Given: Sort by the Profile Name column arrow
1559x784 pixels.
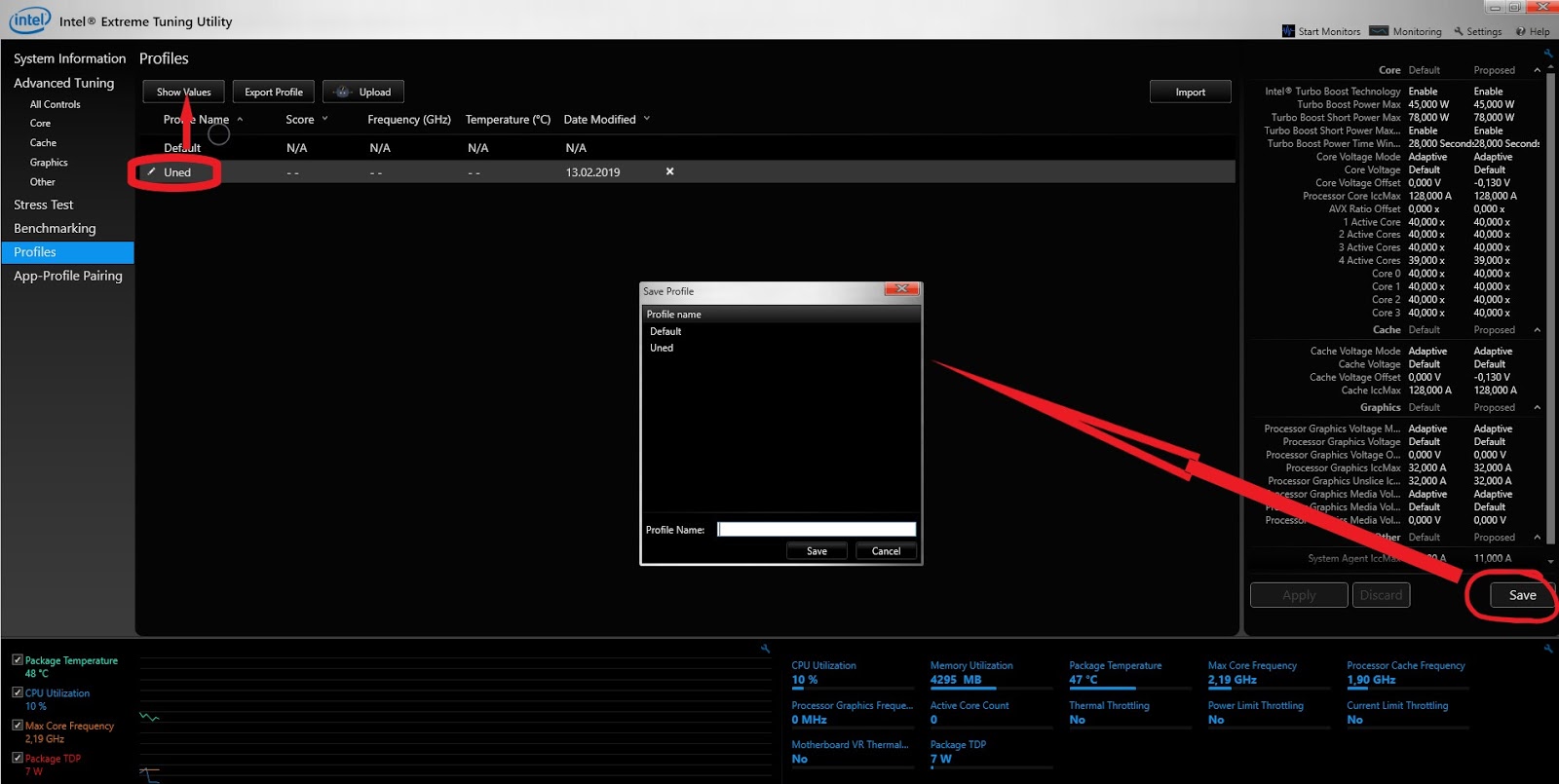Looking at the screenshot, I should 240,119.
